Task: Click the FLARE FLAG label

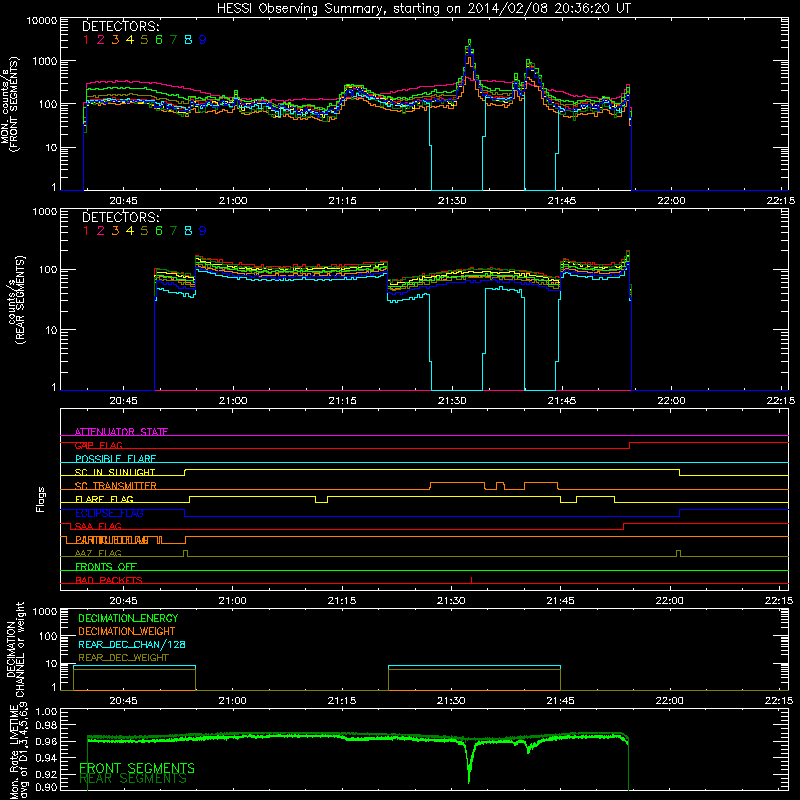Action: click(x=104, y=499)
